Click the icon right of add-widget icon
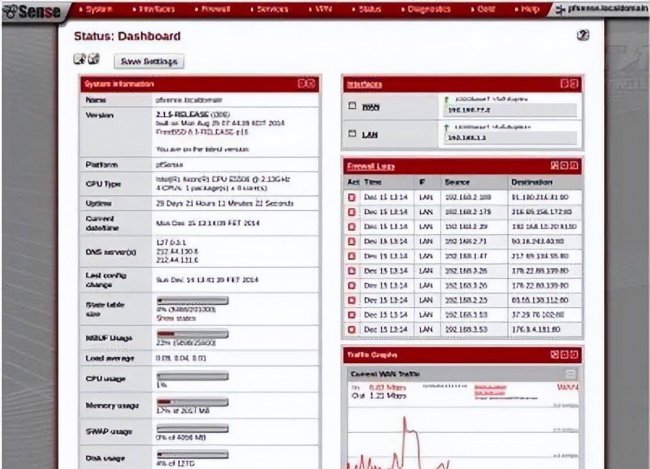 click(x=94, y=59)
